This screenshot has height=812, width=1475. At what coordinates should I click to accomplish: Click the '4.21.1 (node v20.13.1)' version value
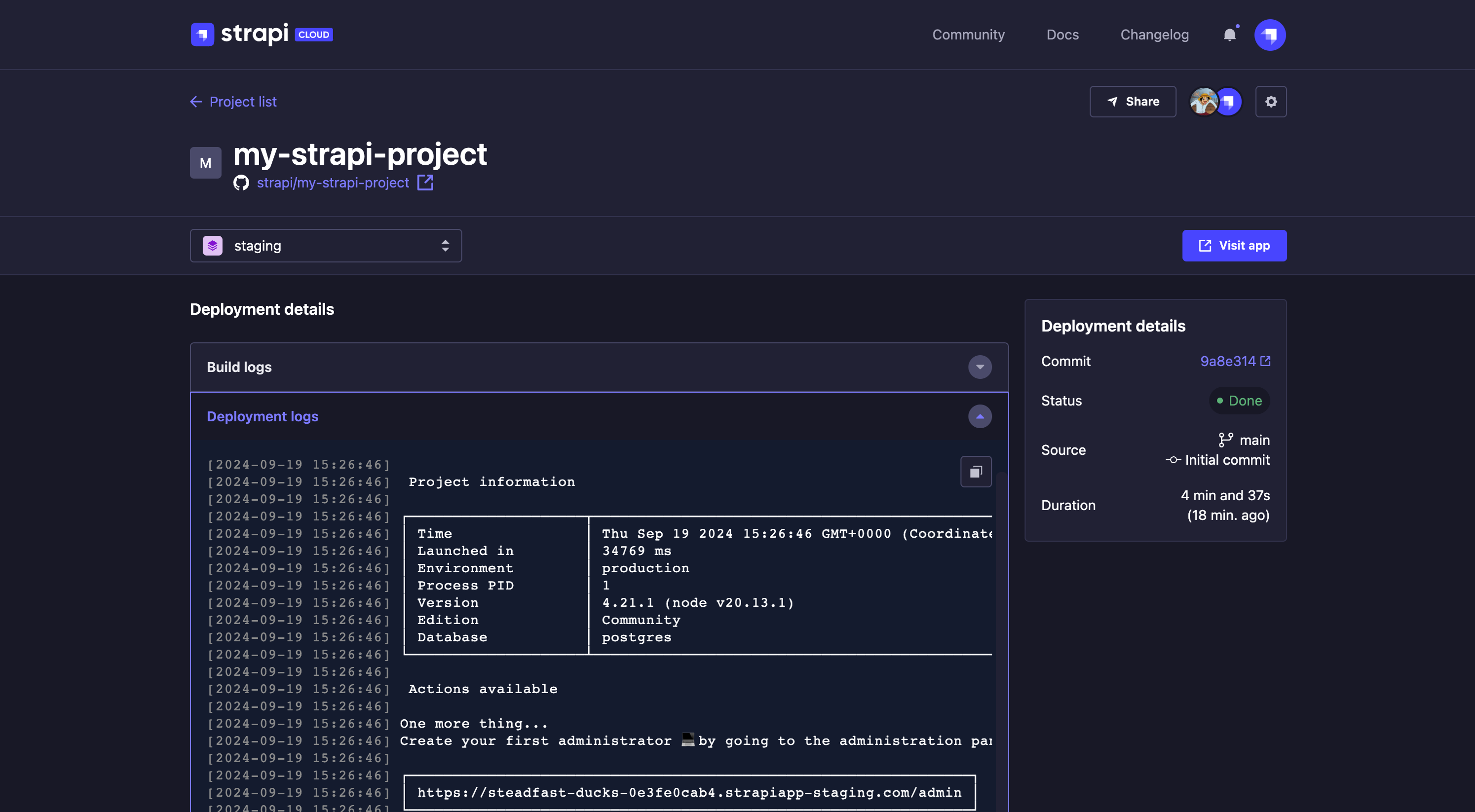698,602
